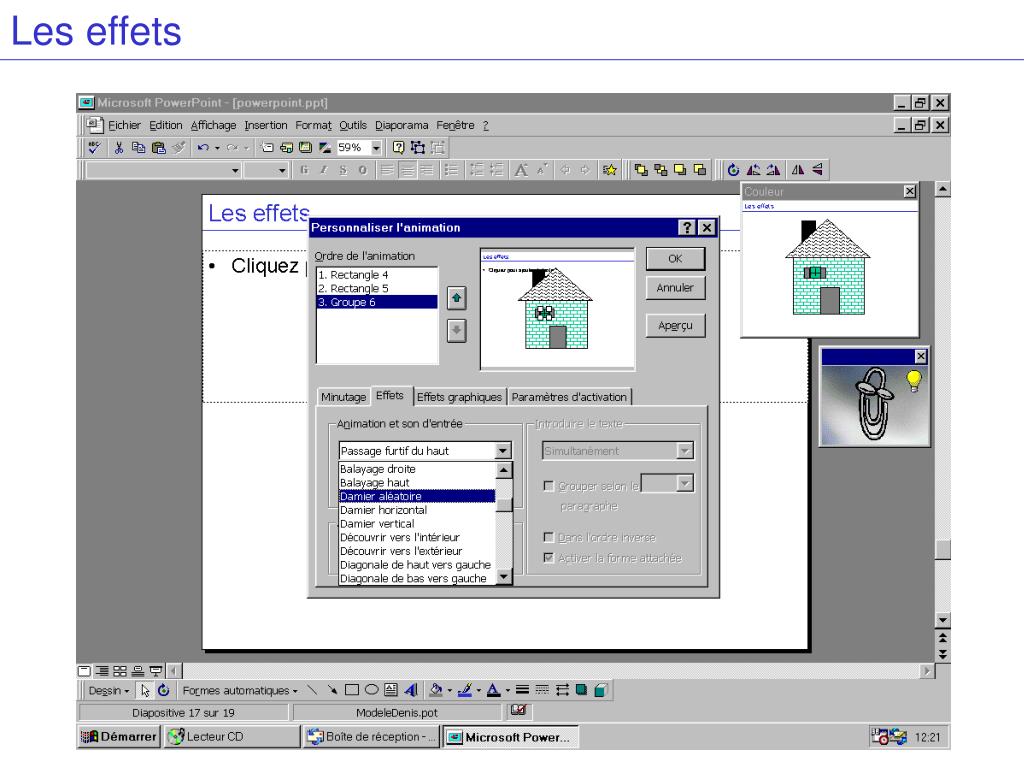Open the 'Formes automatiques' dropdown
The image size is (1024, 768).
[x=240, y=690]
